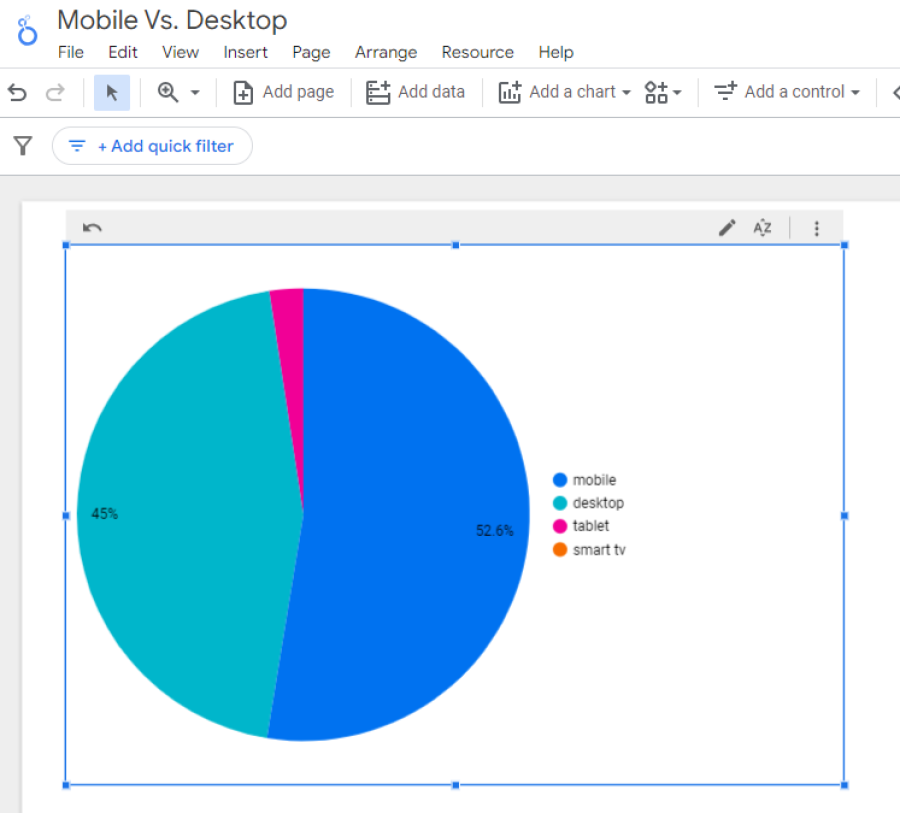
Task: Click the smart tv legend orange dot
Action: (560, 549)
